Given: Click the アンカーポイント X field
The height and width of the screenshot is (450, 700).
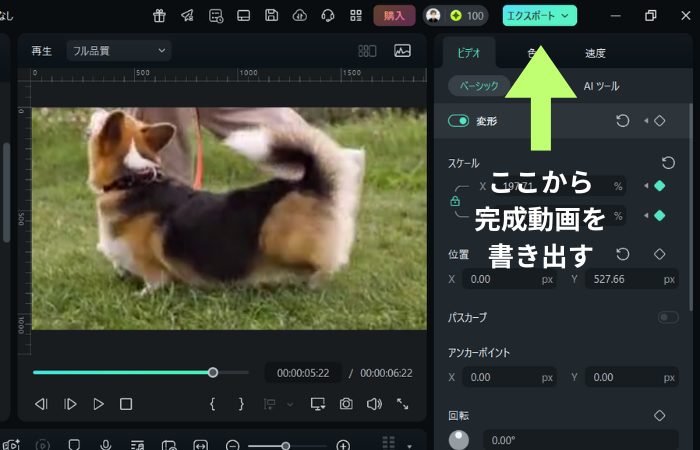Looking at the screenshot, I should (x=509, y=377).
